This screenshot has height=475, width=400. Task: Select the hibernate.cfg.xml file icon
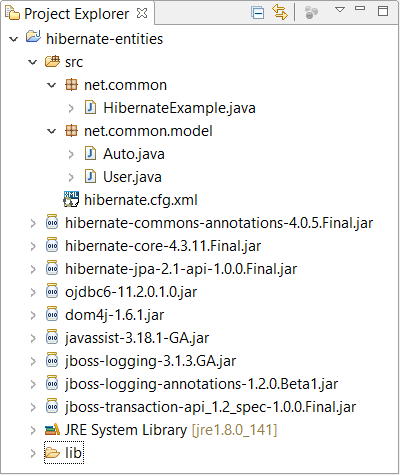71,199
